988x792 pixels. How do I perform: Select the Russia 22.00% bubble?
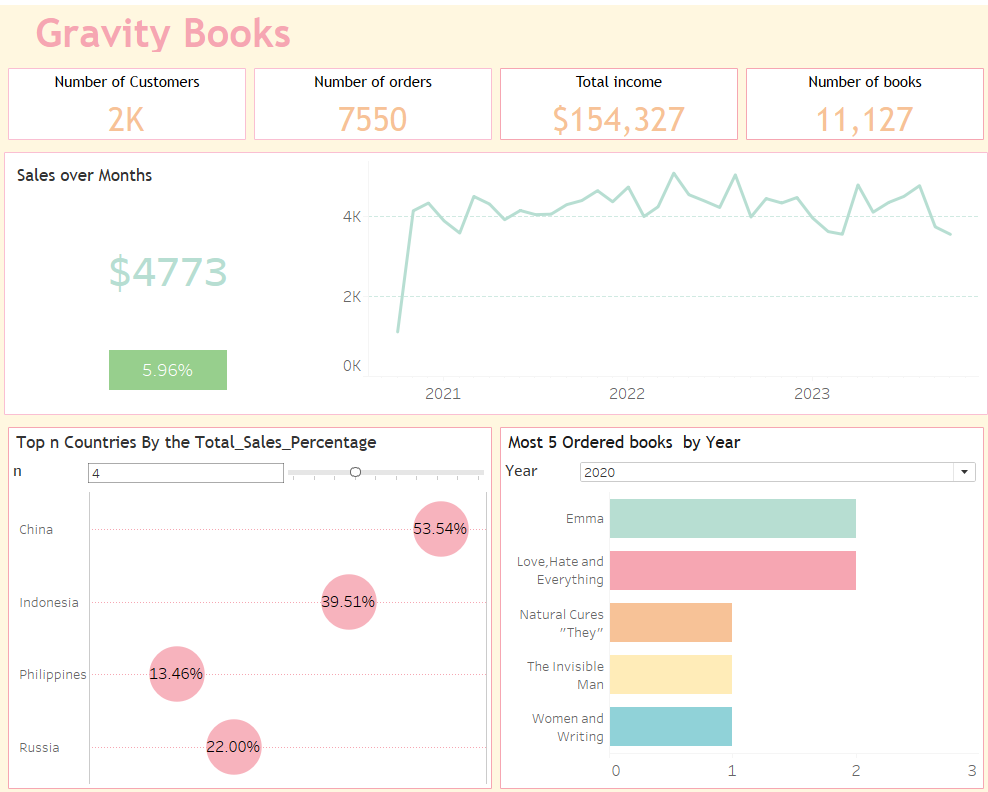click(x=233, y=747)
